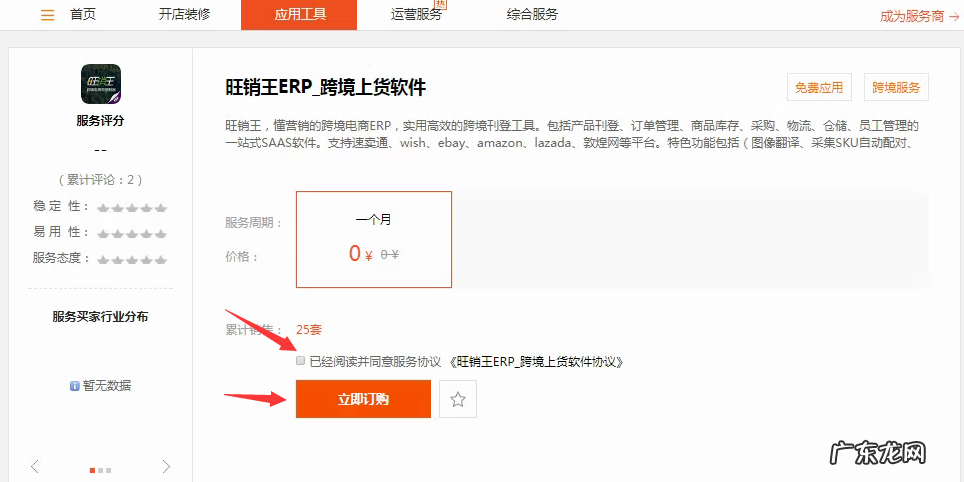Select the 应用工具 tab
Image resolution: width=964 pixels, height=482 pixels.
[x=299, y=15]
